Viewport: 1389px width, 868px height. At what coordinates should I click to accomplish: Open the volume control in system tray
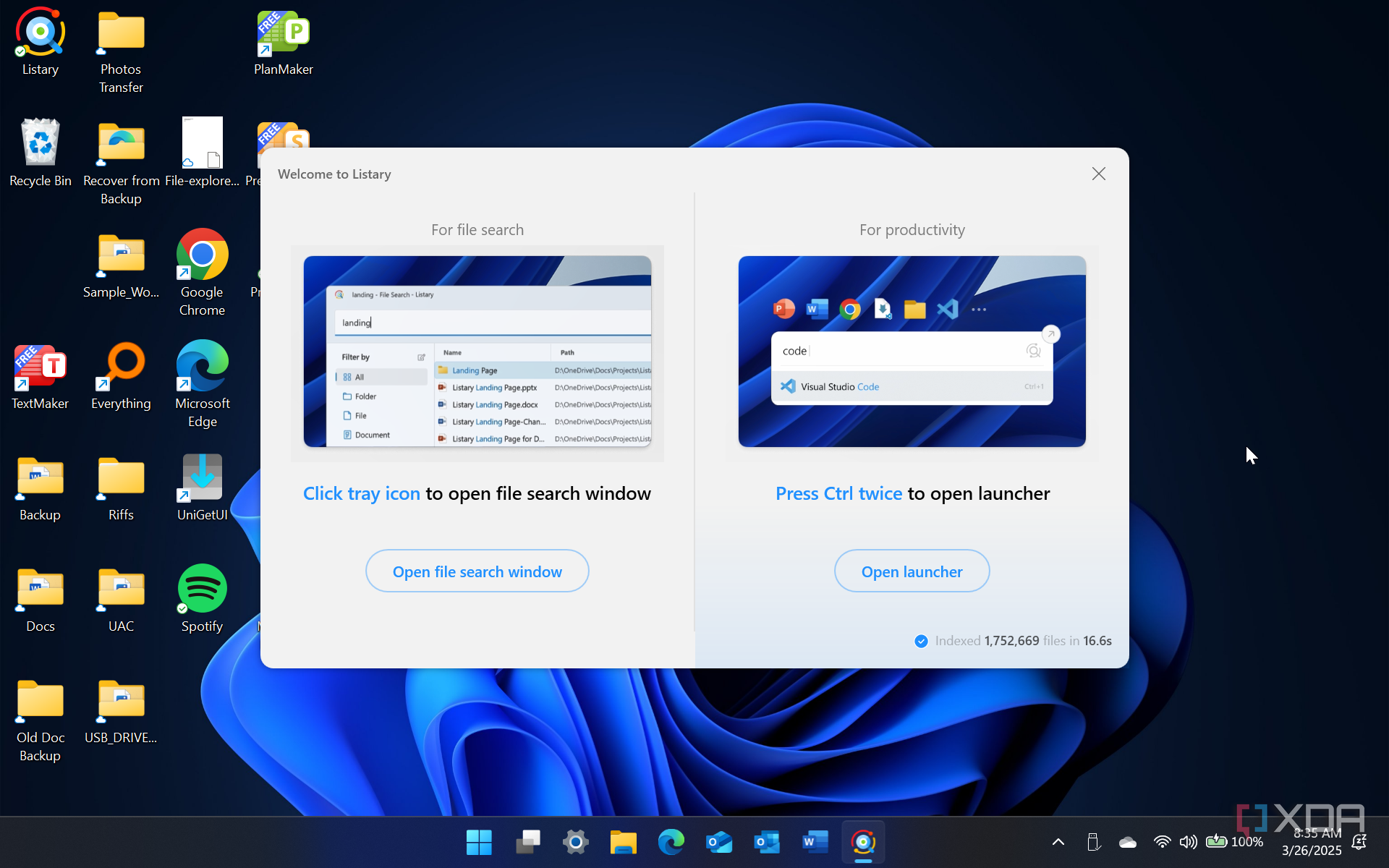click(x=1188, y=842)
